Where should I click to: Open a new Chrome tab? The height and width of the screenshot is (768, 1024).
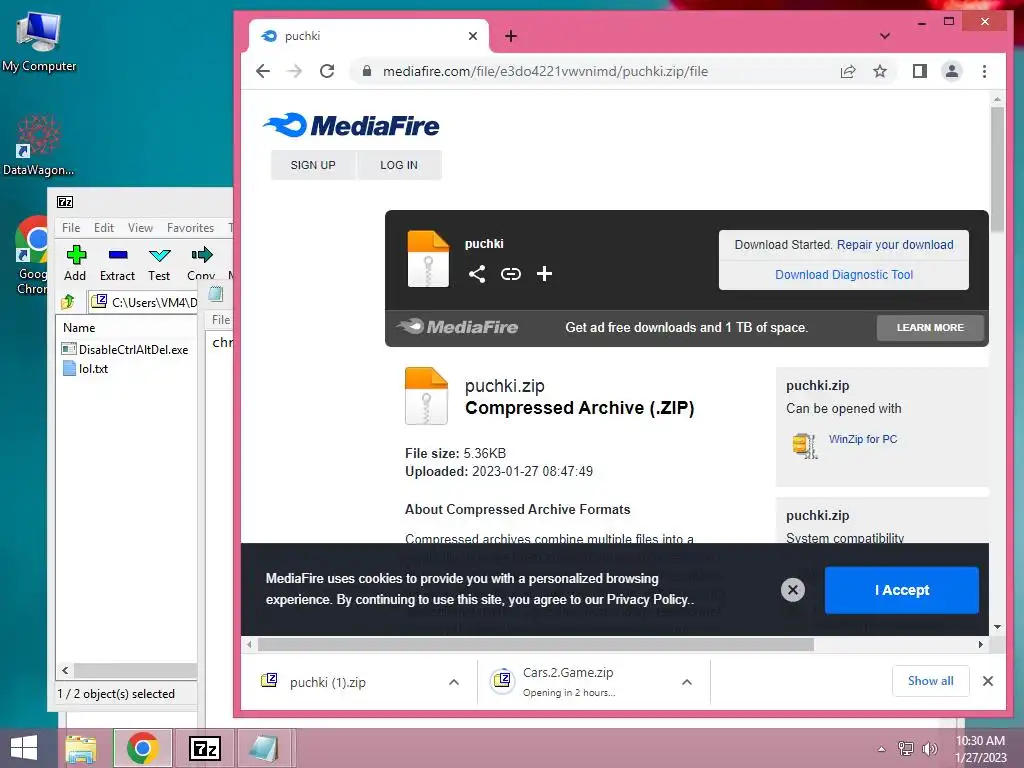tap(511, 36)
